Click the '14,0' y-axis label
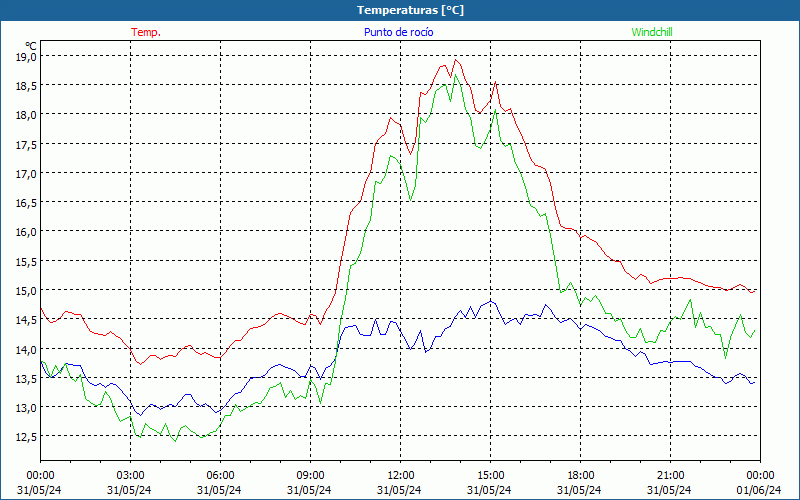The height and width of the screenshot is (500, 800). (26, 349)
